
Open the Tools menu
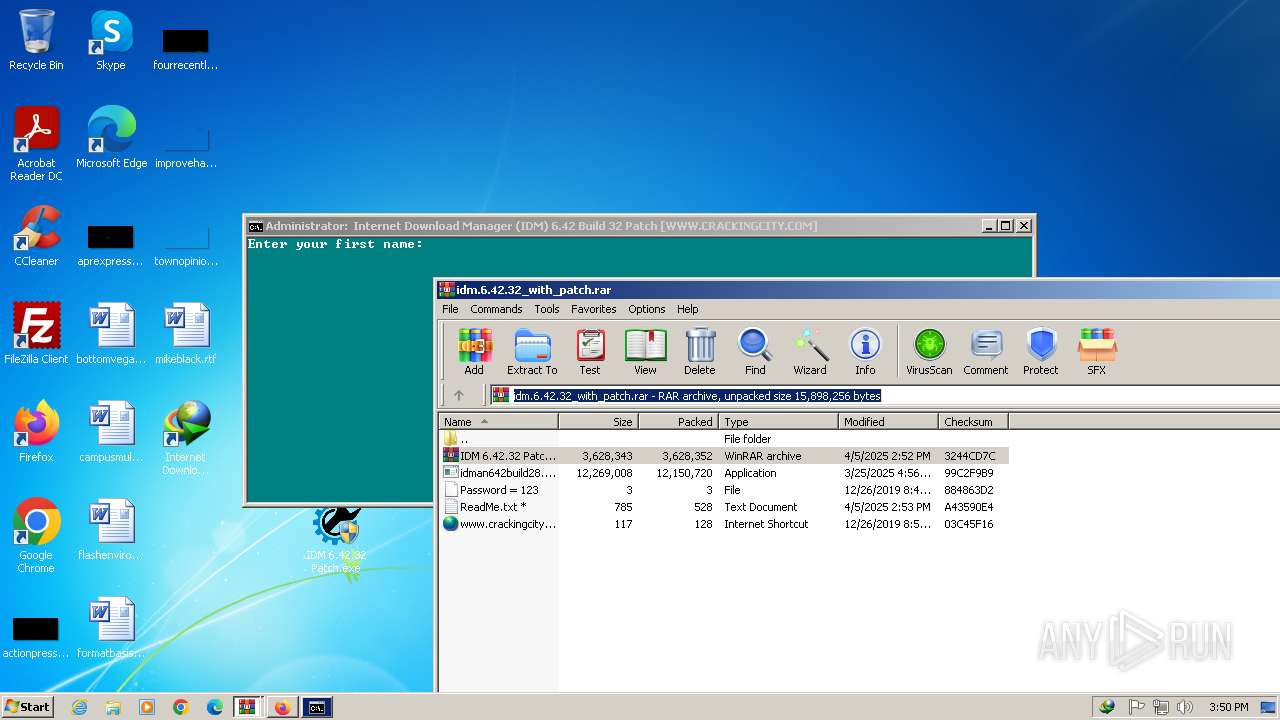tap(547, 309)
